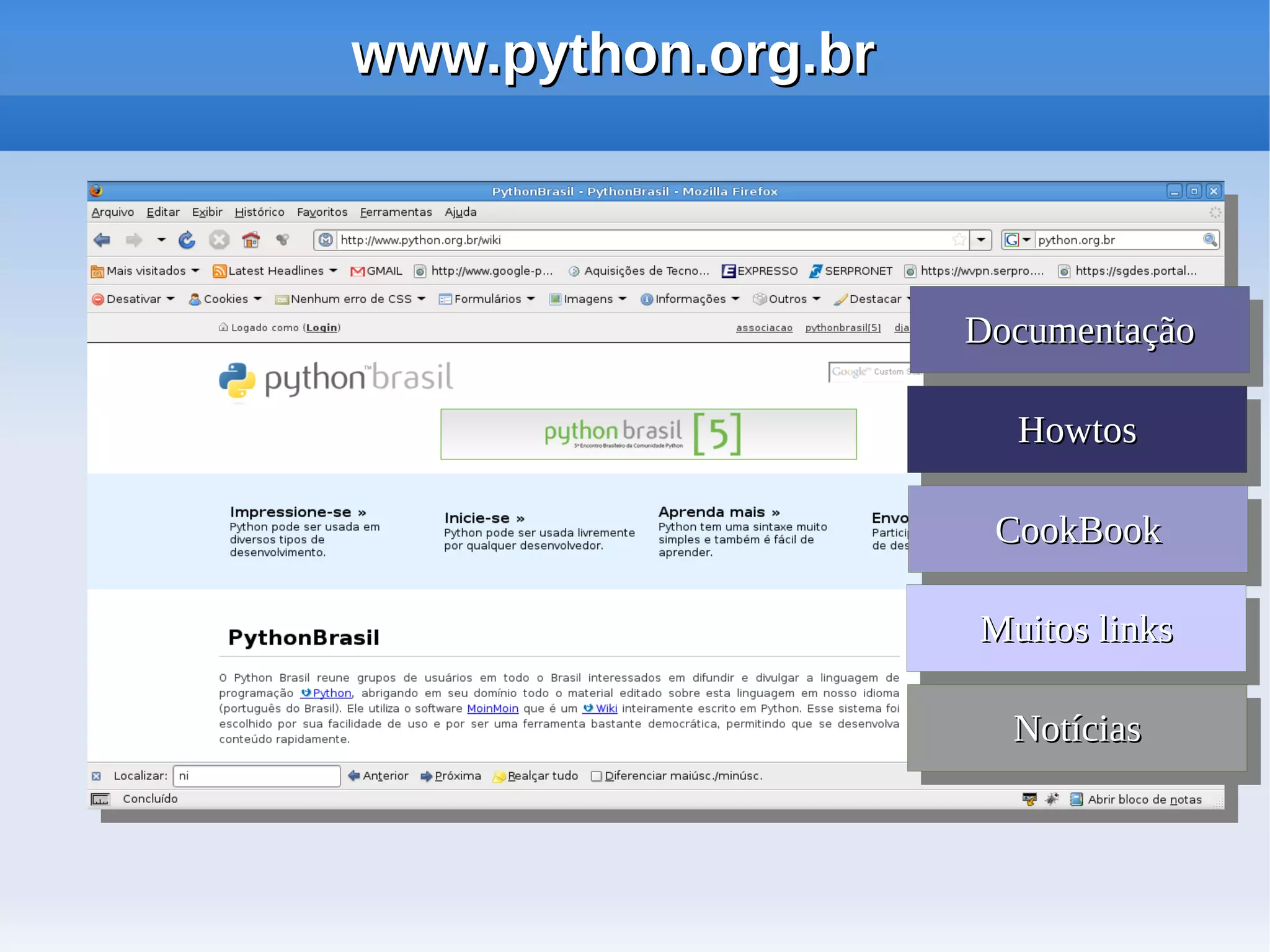Click the search magnifier icon
Viewport: 1270px width, 952px height.
pyautogui.click(x=1210, y=240)
